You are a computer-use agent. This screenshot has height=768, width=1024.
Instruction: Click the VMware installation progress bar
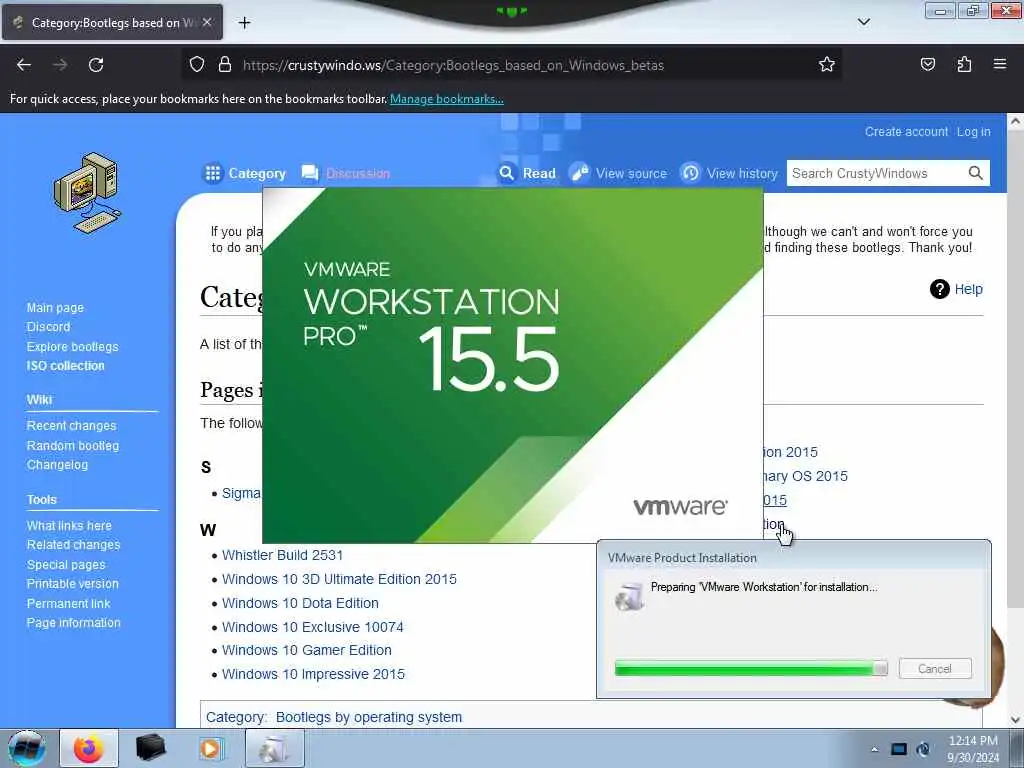click(x=751, y=668)
